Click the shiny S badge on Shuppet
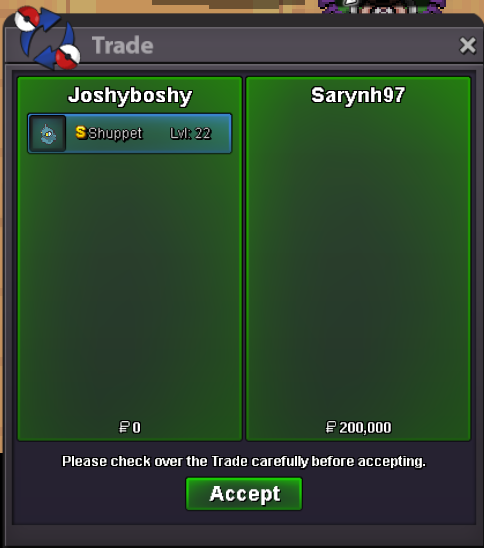 point(81,133)
